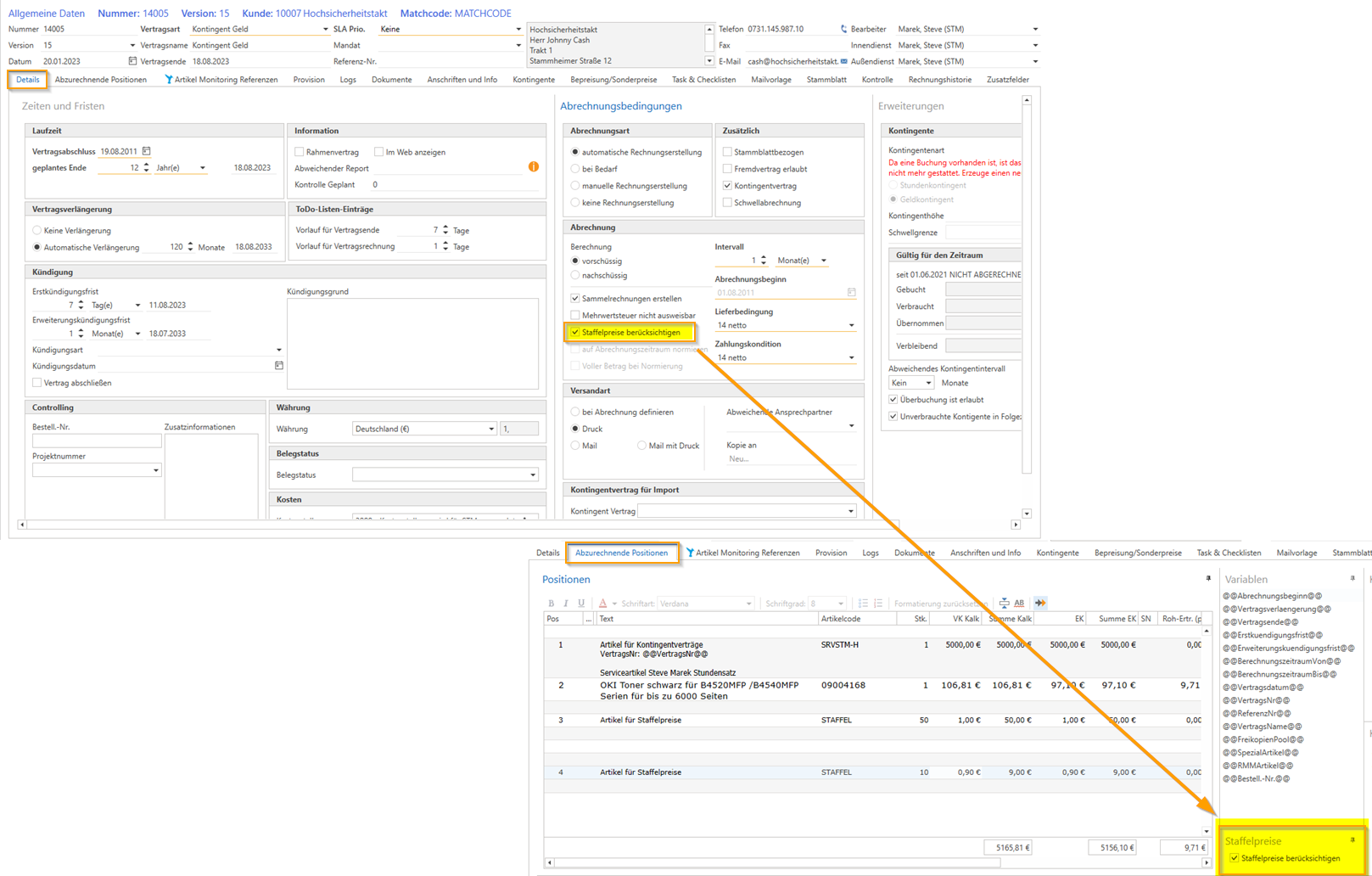Expand the Lieferbedingung dropdown
The width and height of the screenshot is (1372, 876).
[851, 325]
